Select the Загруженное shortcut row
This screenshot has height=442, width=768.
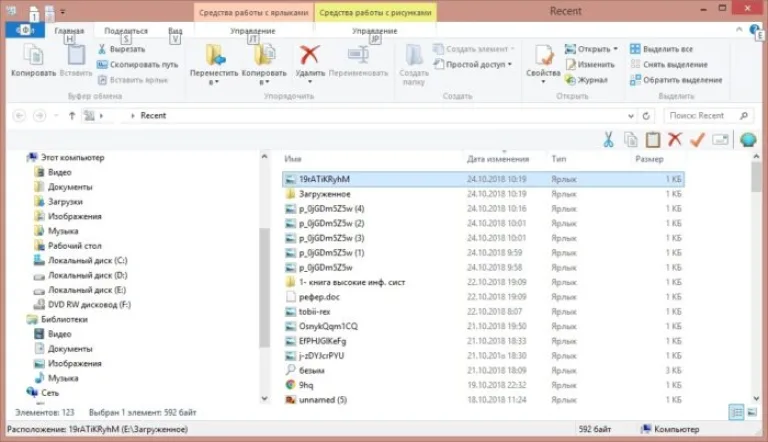coord(483,194)
